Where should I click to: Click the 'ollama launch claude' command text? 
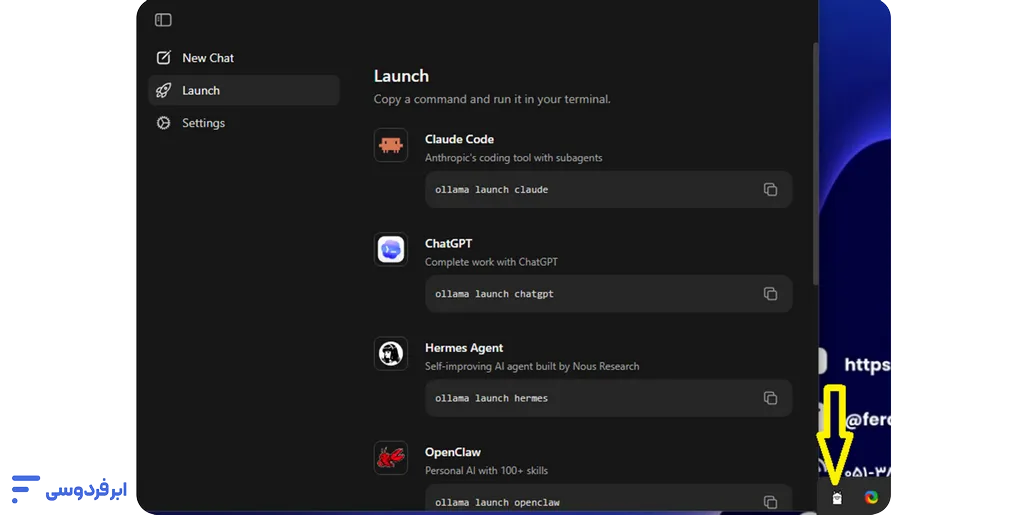click(491, 190)
